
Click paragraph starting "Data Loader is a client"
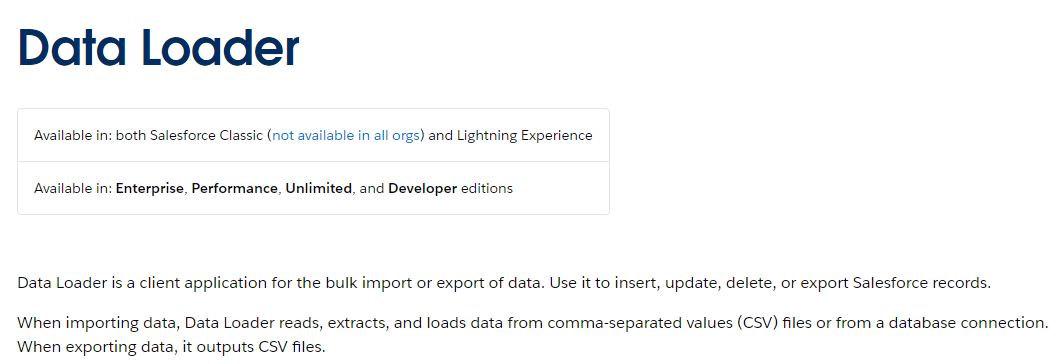coord(504,283)
